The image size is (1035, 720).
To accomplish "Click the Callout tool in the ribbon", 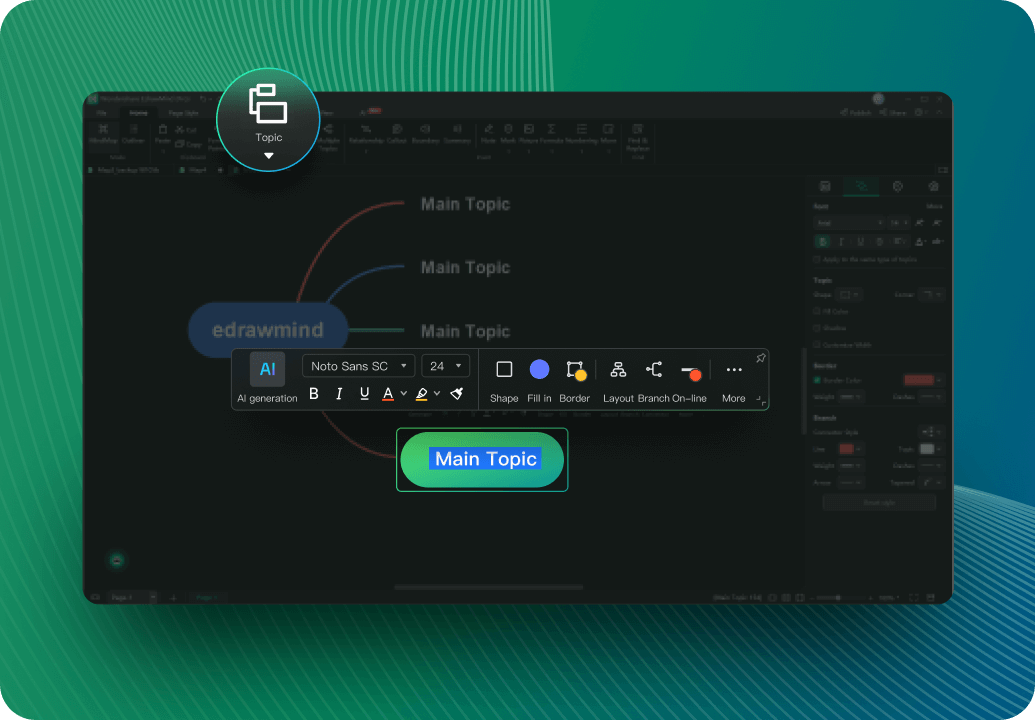I will click(397, 134).
